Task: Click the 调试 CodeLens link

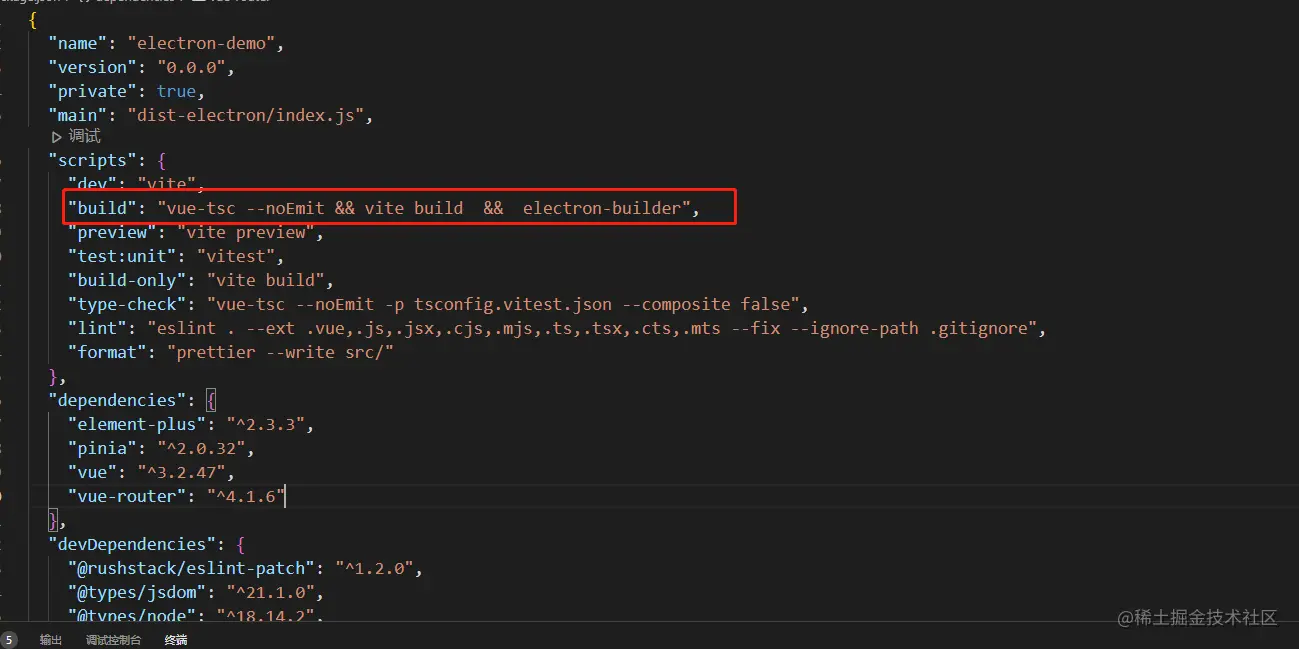Action: 84,137
